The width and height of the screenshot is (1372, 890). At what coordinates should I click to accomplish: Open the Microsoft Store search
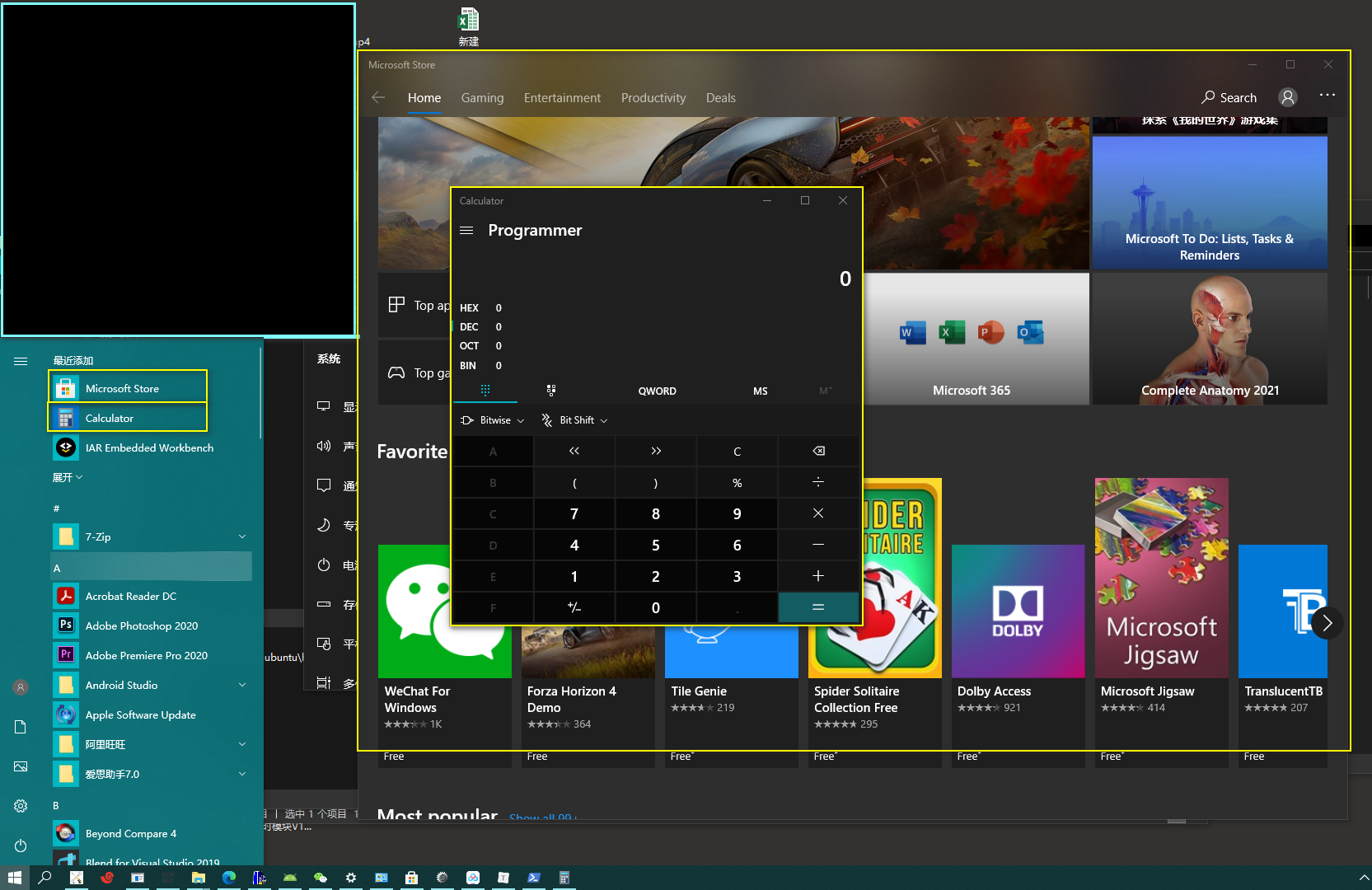pyautogui.click(x=1229, y=97)
